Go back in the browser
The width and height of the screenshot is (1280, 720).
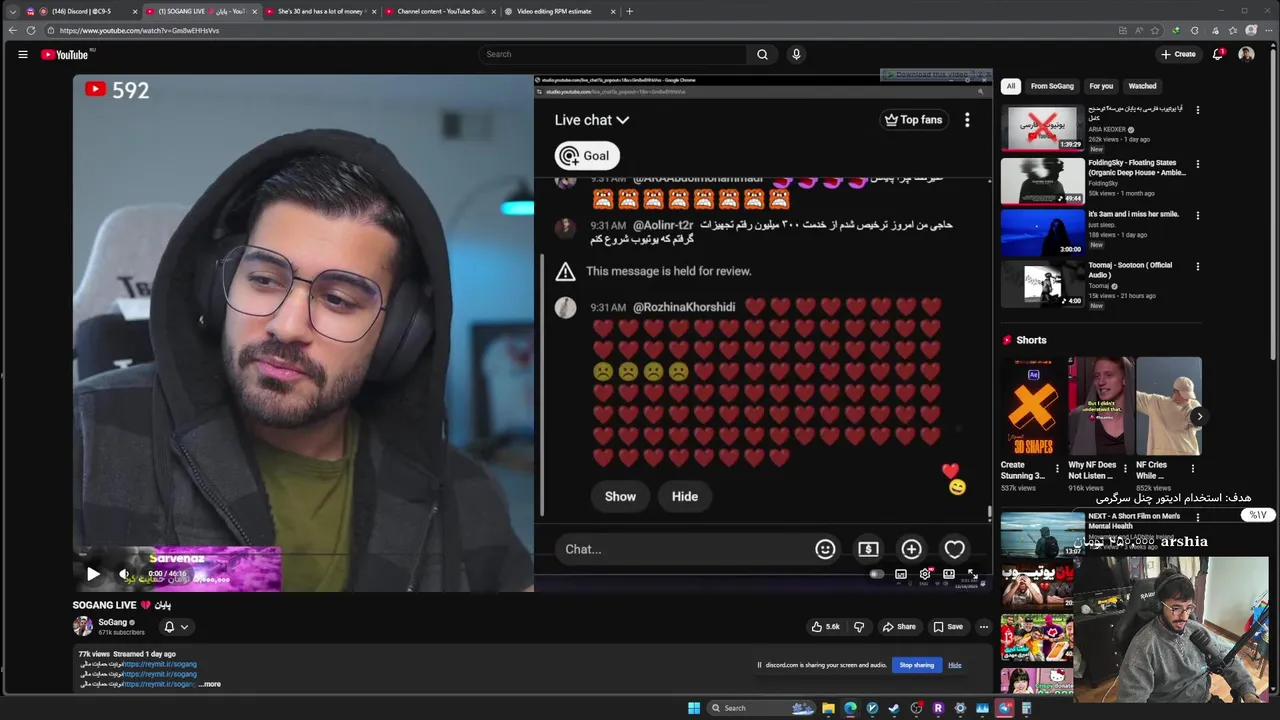point(12,30)
